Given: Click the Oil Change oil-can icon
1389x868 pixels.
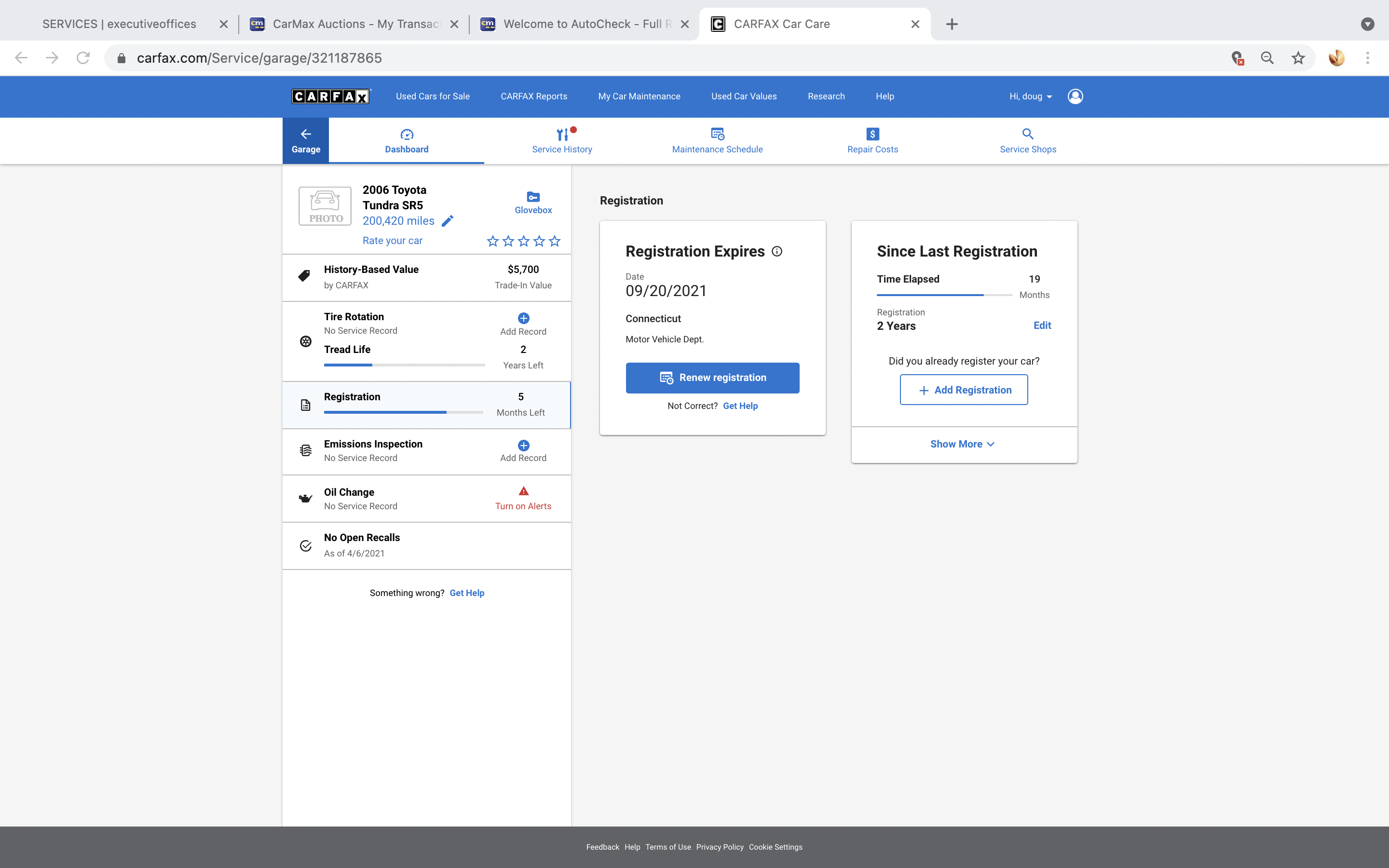Looking at the screenshot, I should [306, 498].
